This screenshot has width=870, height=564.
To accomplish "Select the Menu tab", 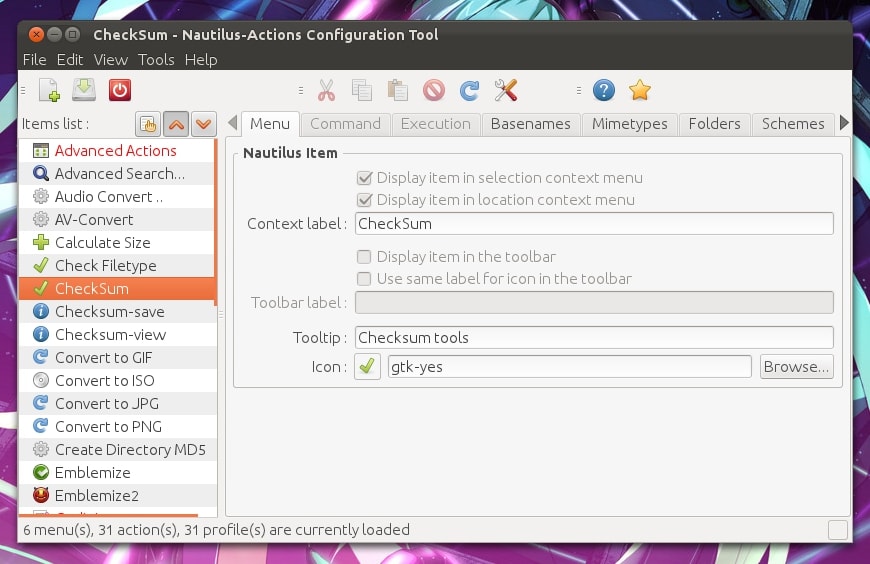I will 270,124.
